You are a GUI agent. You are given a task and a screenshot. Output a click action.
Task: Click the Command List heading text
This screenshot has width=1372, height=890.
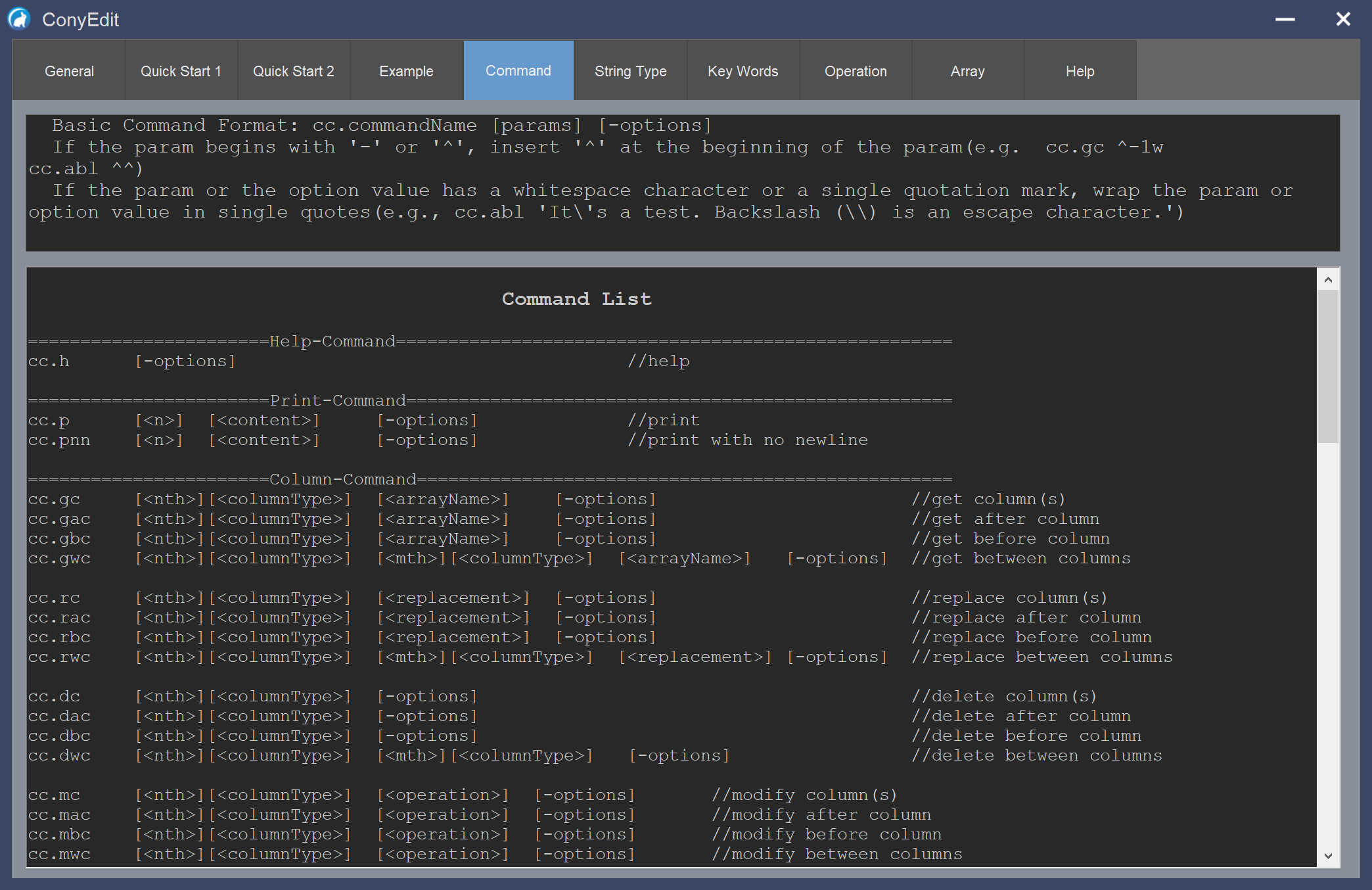click(x=576, y=299)
